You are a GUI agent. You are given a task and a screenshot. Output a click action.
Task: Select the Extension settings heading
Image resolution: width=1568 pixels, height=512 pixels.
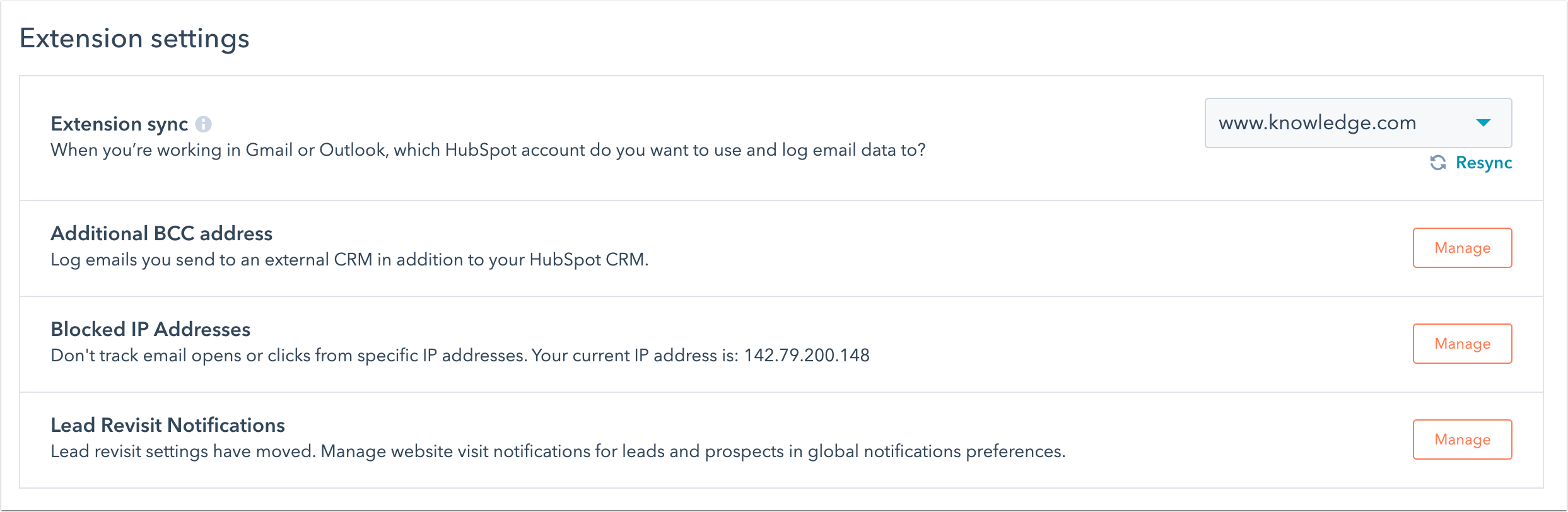(134, 38)
